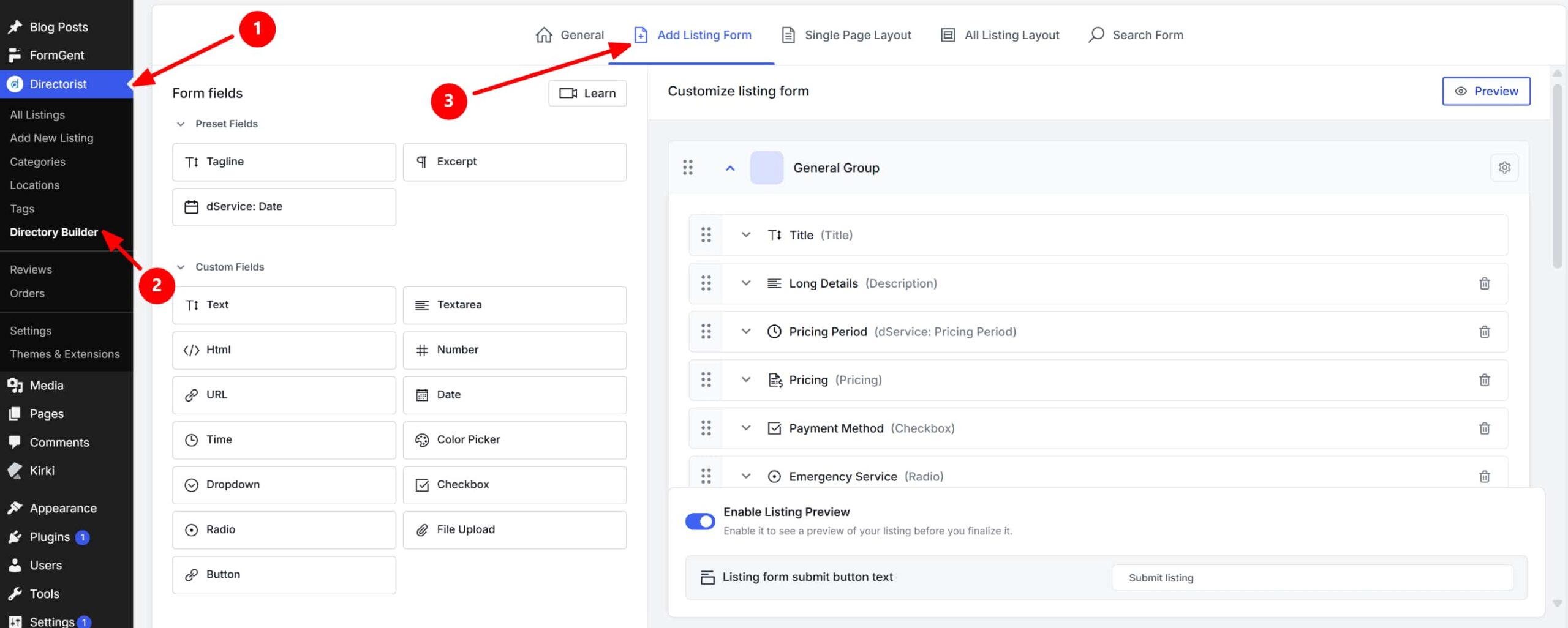Expand the Pricing field options
This screenshot has height=628, width=1568.
746,380
